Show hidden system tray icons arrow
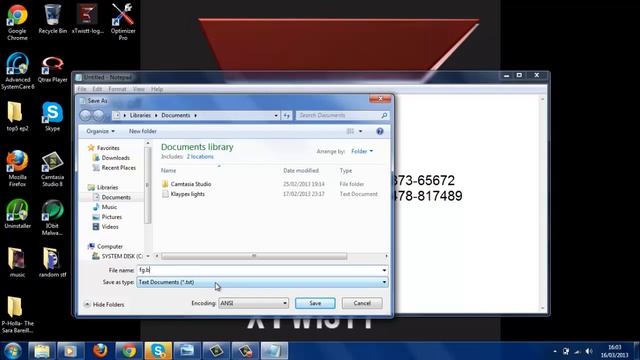The width and height of the screenshot is (640, 360). point(555,351)
